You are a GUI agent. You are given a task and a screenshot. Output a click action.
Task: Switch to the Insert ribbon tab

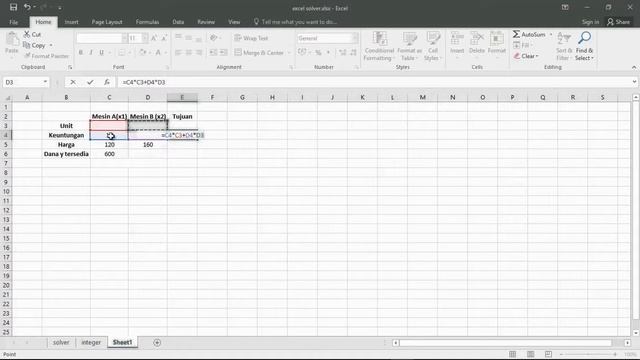(71, 22)
